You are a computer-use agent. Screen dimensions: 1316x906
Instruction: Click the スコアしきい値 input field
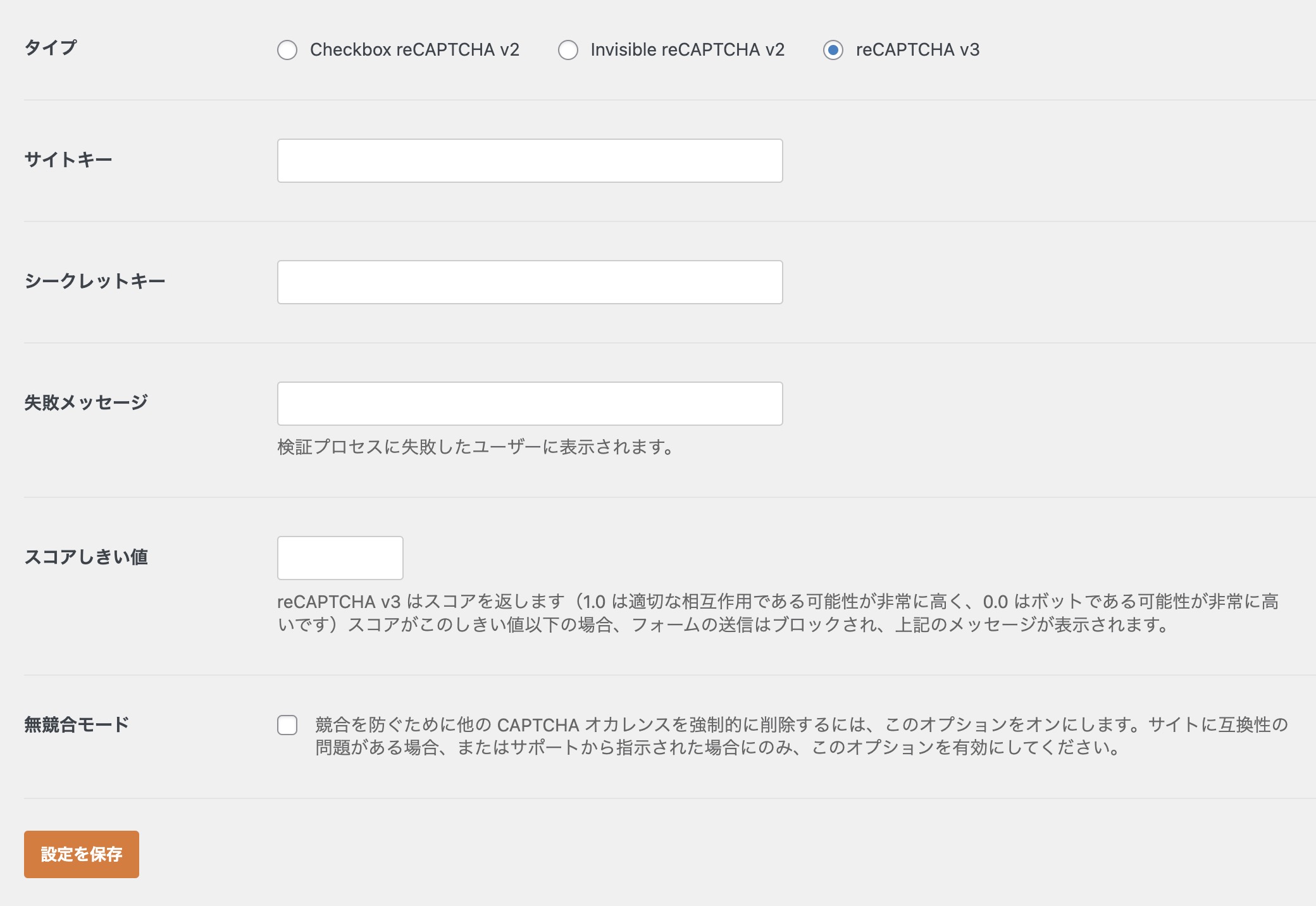340,558
